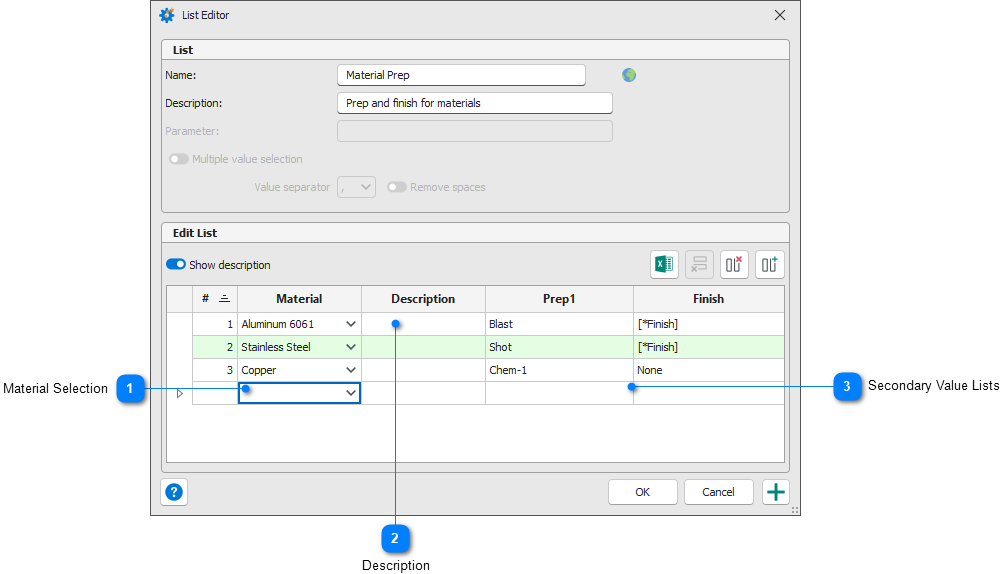Open the Aluminum 6061 material dropdown
This screenshot has height=574, width=1003.
click(351, 324)
